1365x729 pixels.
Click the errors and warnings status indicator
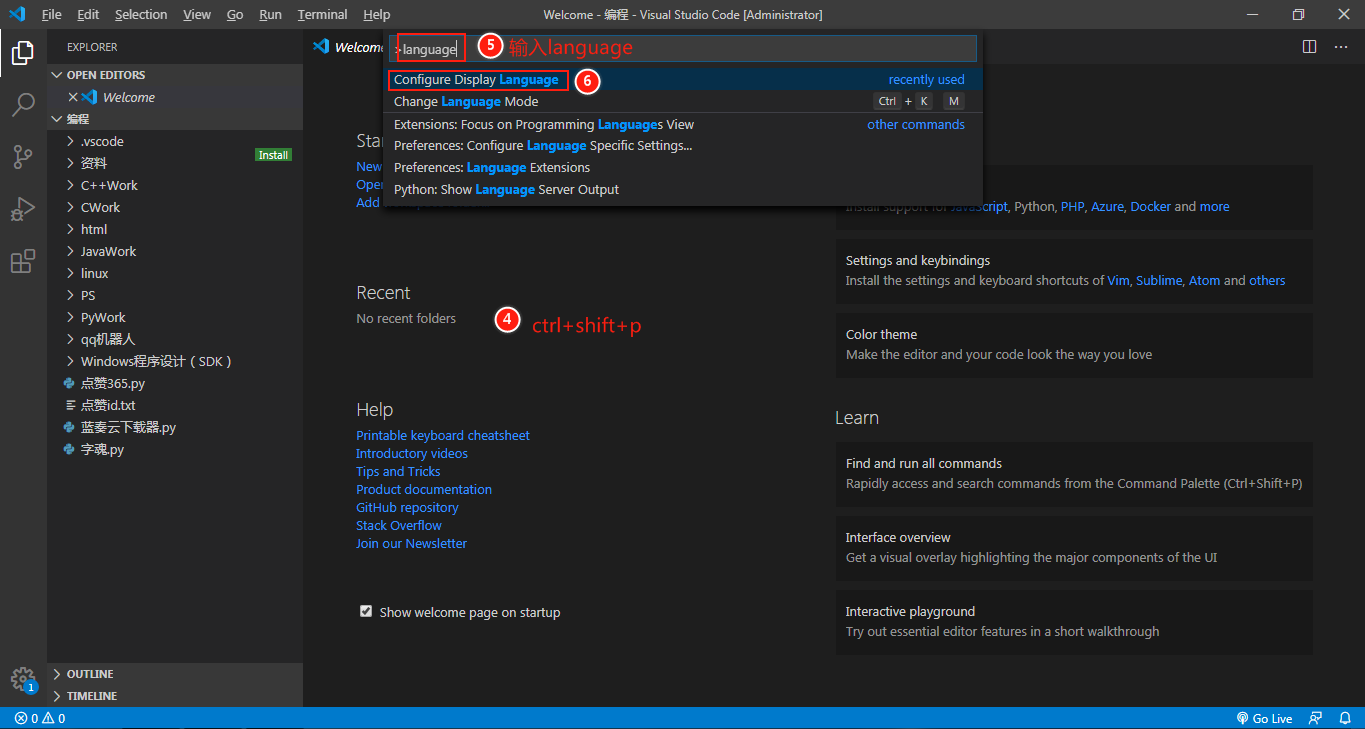coord(40,718)
